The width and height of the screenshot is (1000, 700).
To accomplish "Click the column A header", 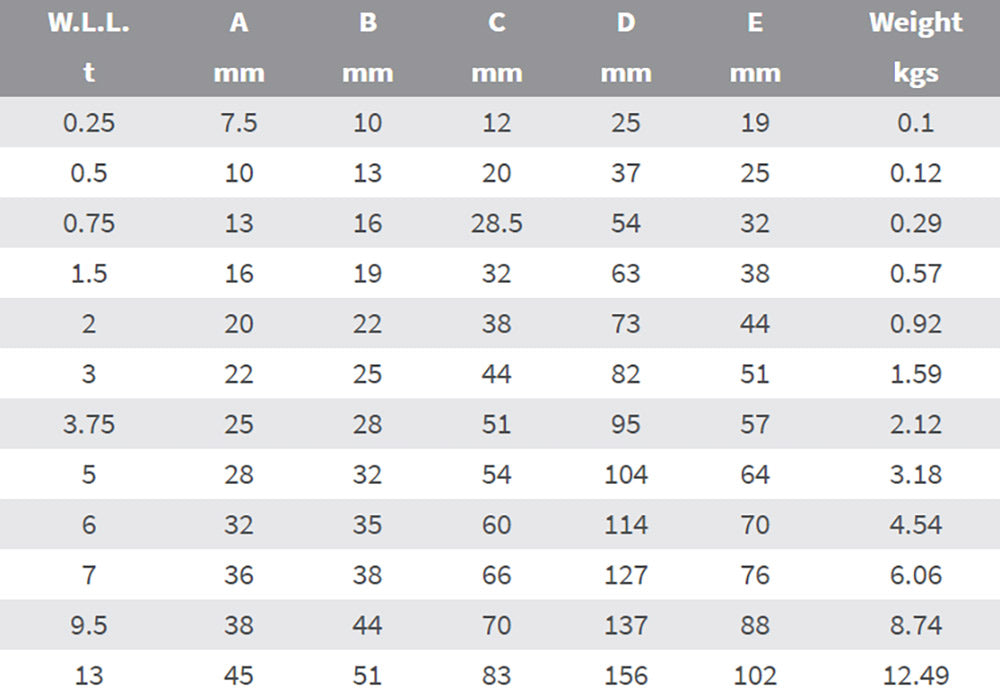I will pyautogui.click(x=239, y=22).
